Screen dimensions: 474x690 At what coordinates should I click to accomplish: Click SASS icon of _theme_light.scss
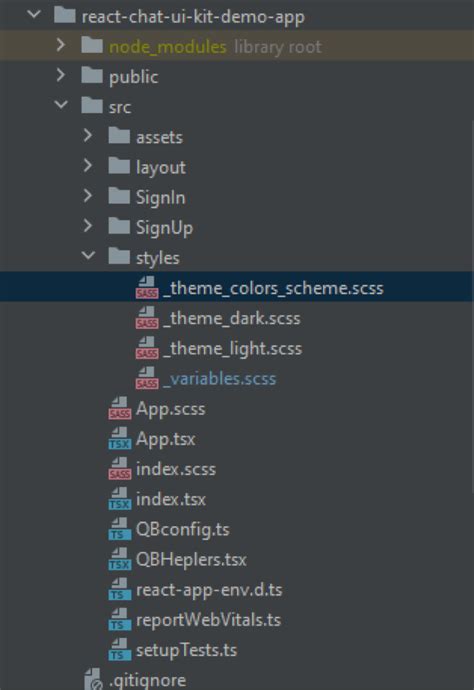(147, 348)
